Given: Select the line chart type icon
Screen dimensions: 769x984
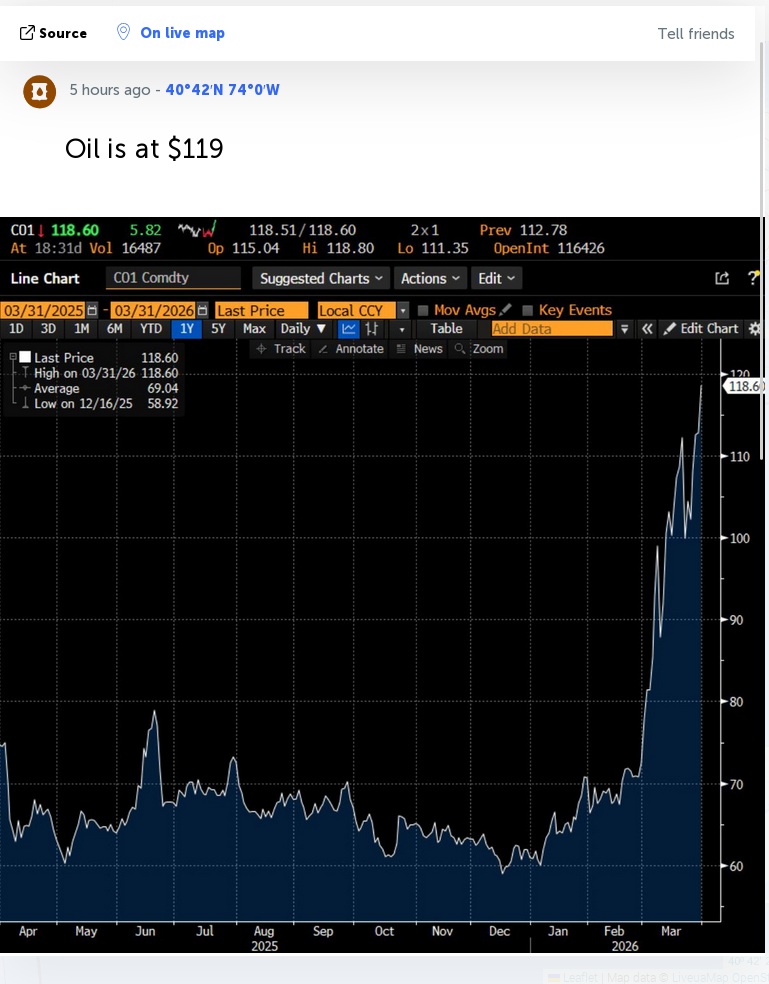Looking at the screenshot, I should point(349,329).
